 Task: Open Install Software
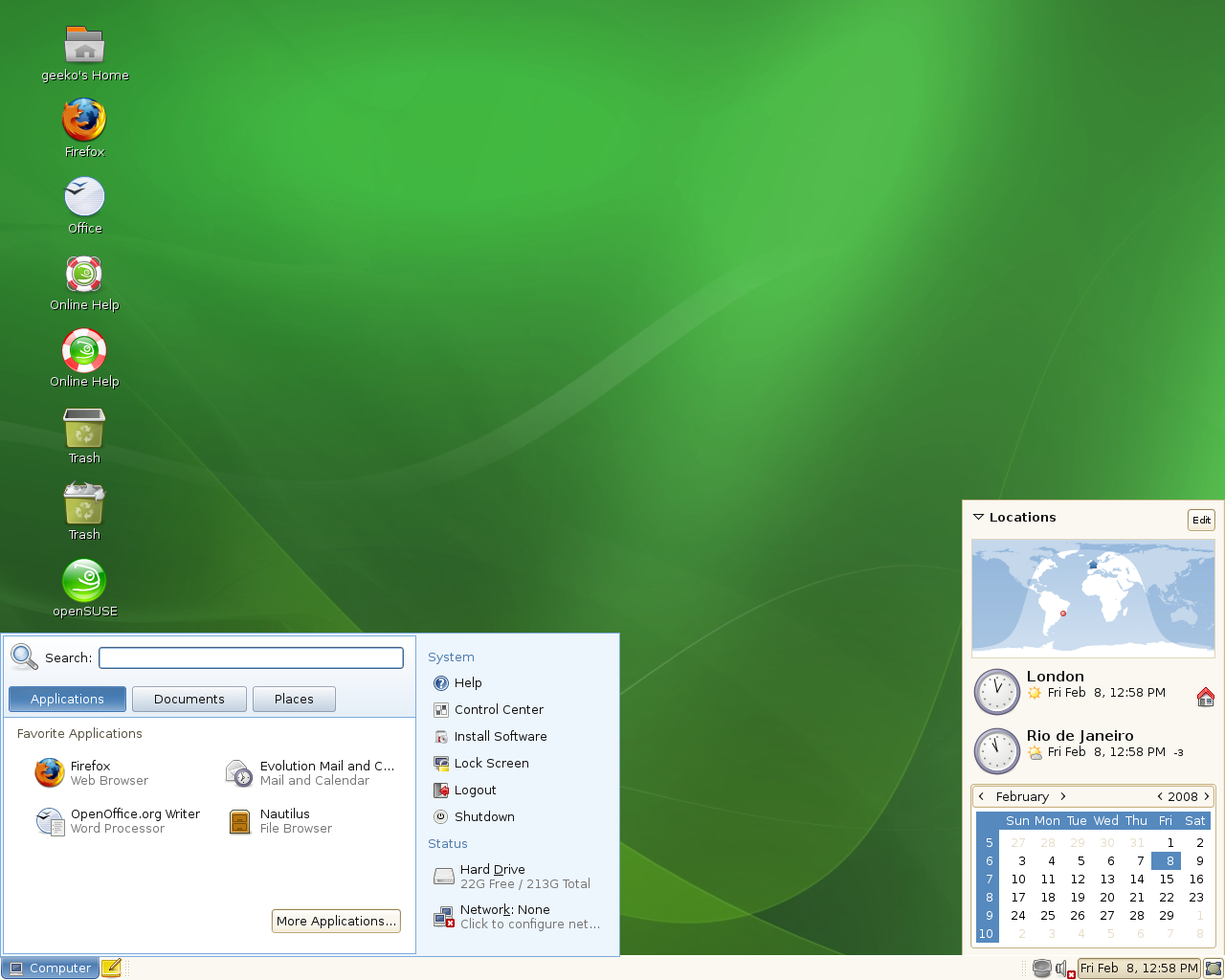501,736
